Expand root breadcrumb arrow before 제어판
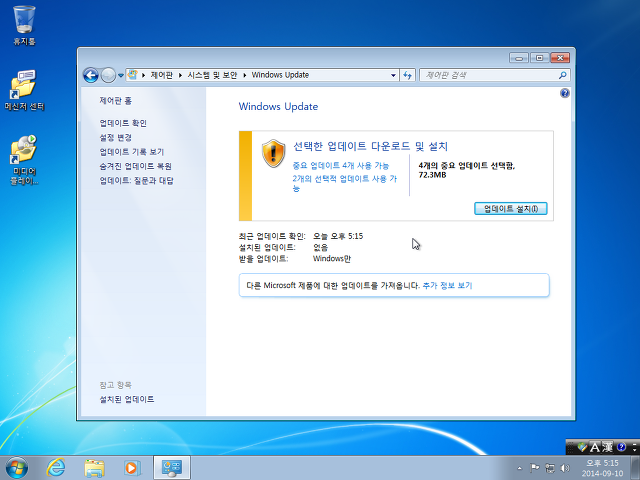This screenshot has height=480, width=640. pos(143,75)
